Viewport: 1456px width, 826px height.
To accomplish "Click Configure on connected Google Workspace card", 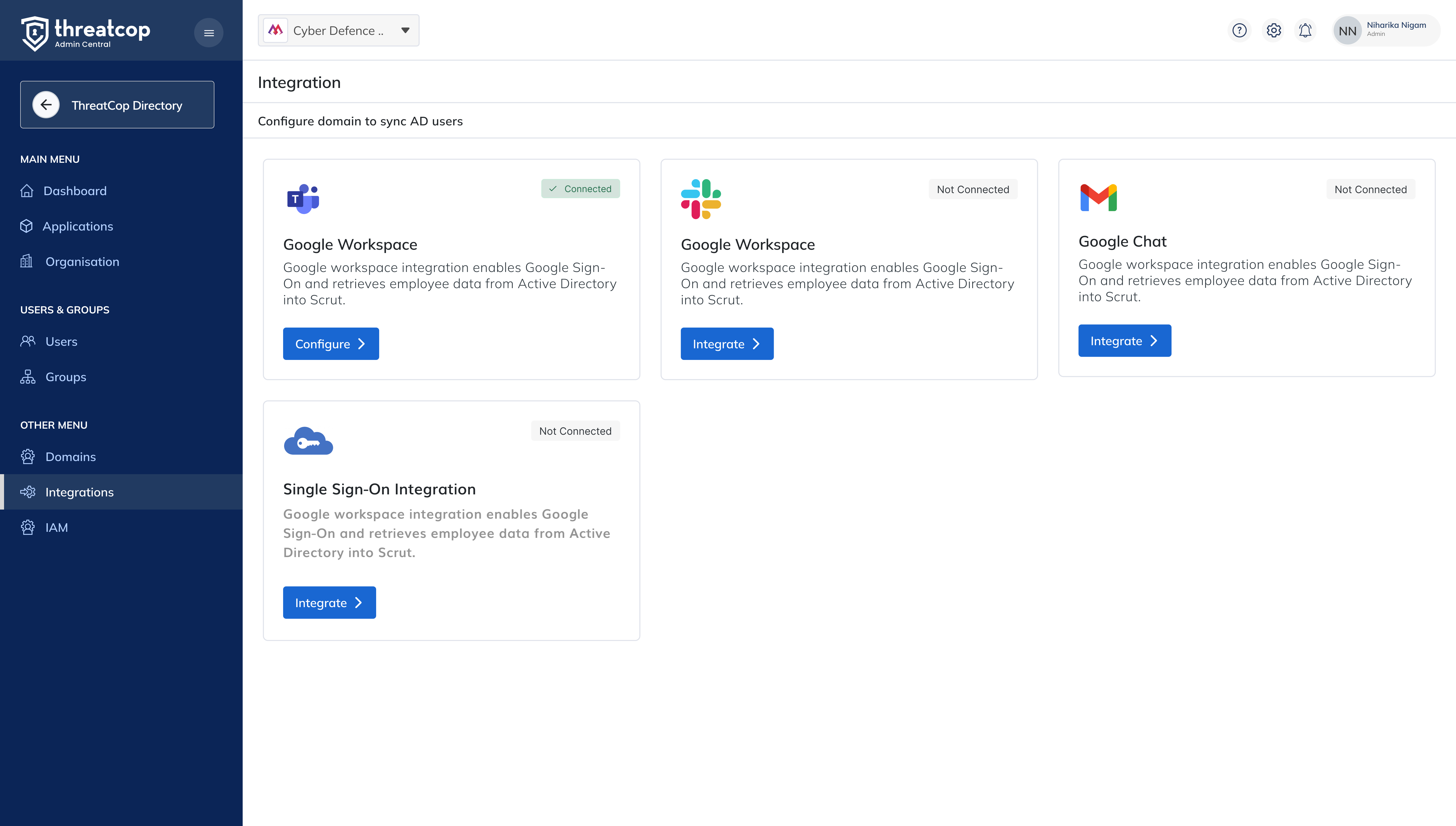I will [331, 344].
